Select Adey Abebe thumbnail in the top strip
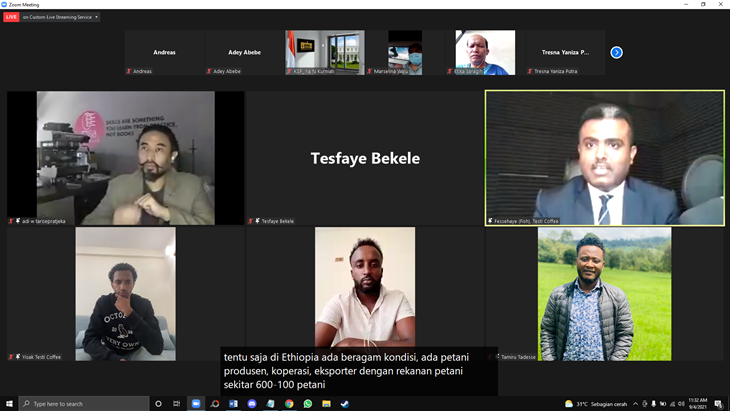This screenshot has width=730, height=411. [244, 52]
